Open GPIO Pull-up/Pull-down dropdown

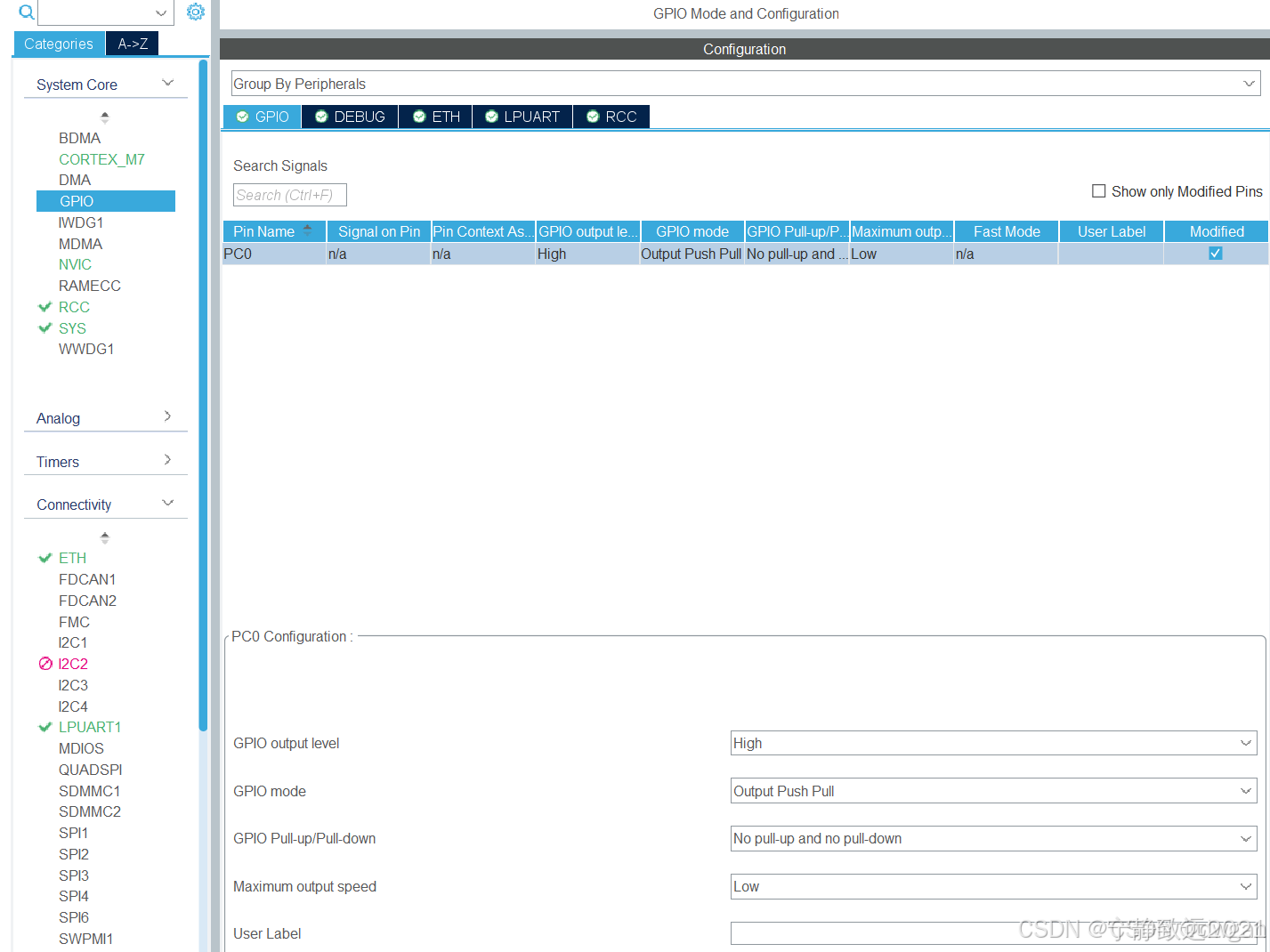click(x=1246, y=838)
